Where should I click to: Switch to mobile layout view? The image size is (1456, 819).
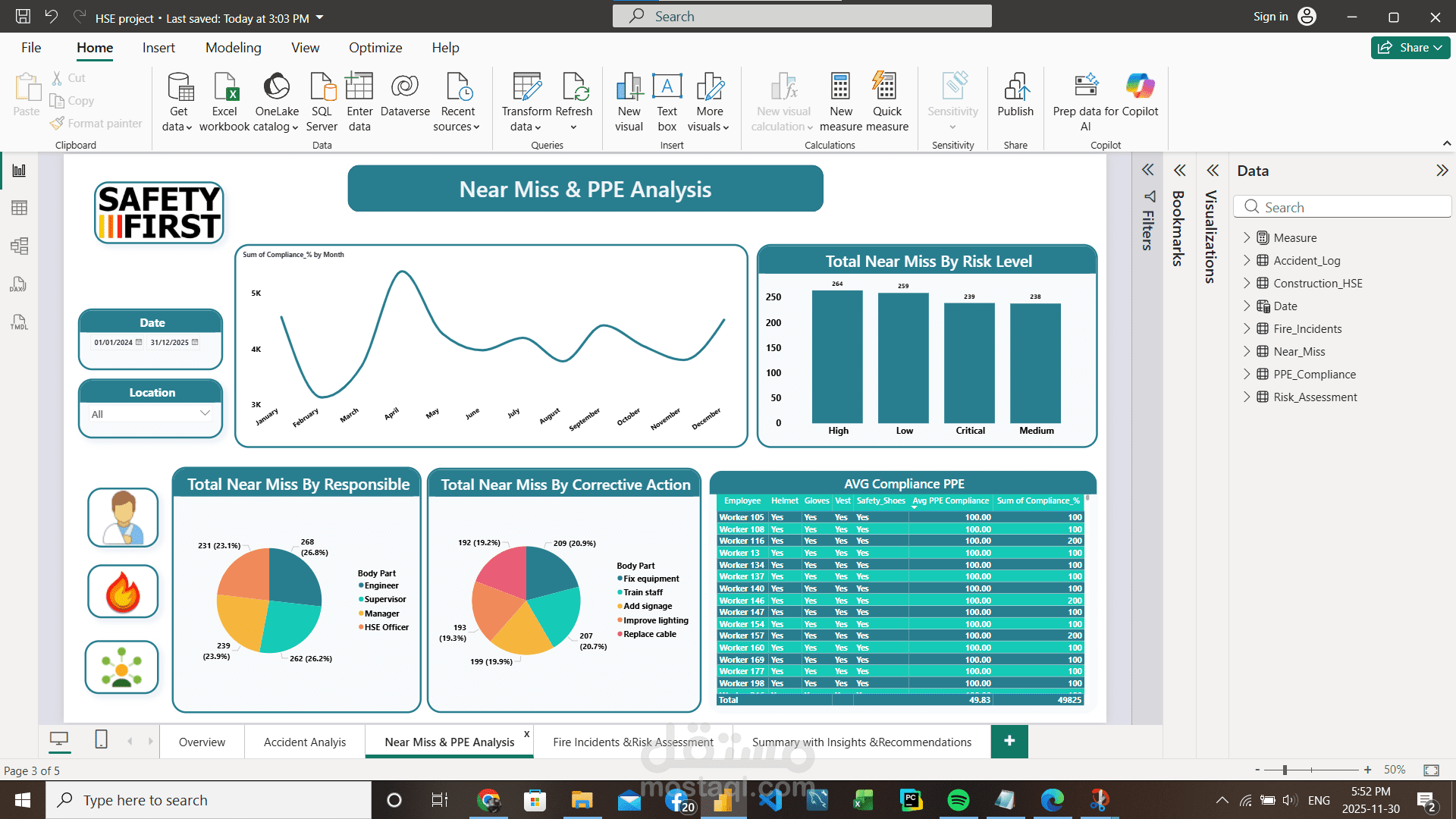tap(101, 739)
